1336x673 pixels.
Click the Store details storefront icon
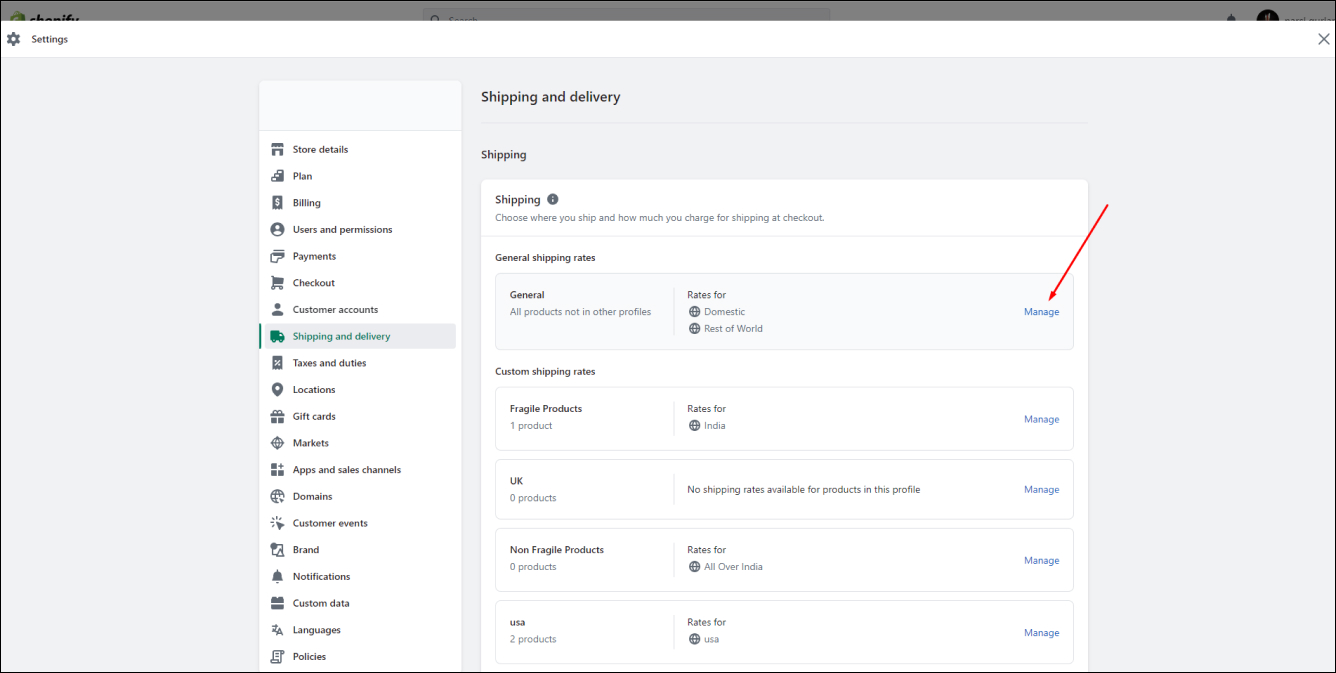click(x=278, y=150)
